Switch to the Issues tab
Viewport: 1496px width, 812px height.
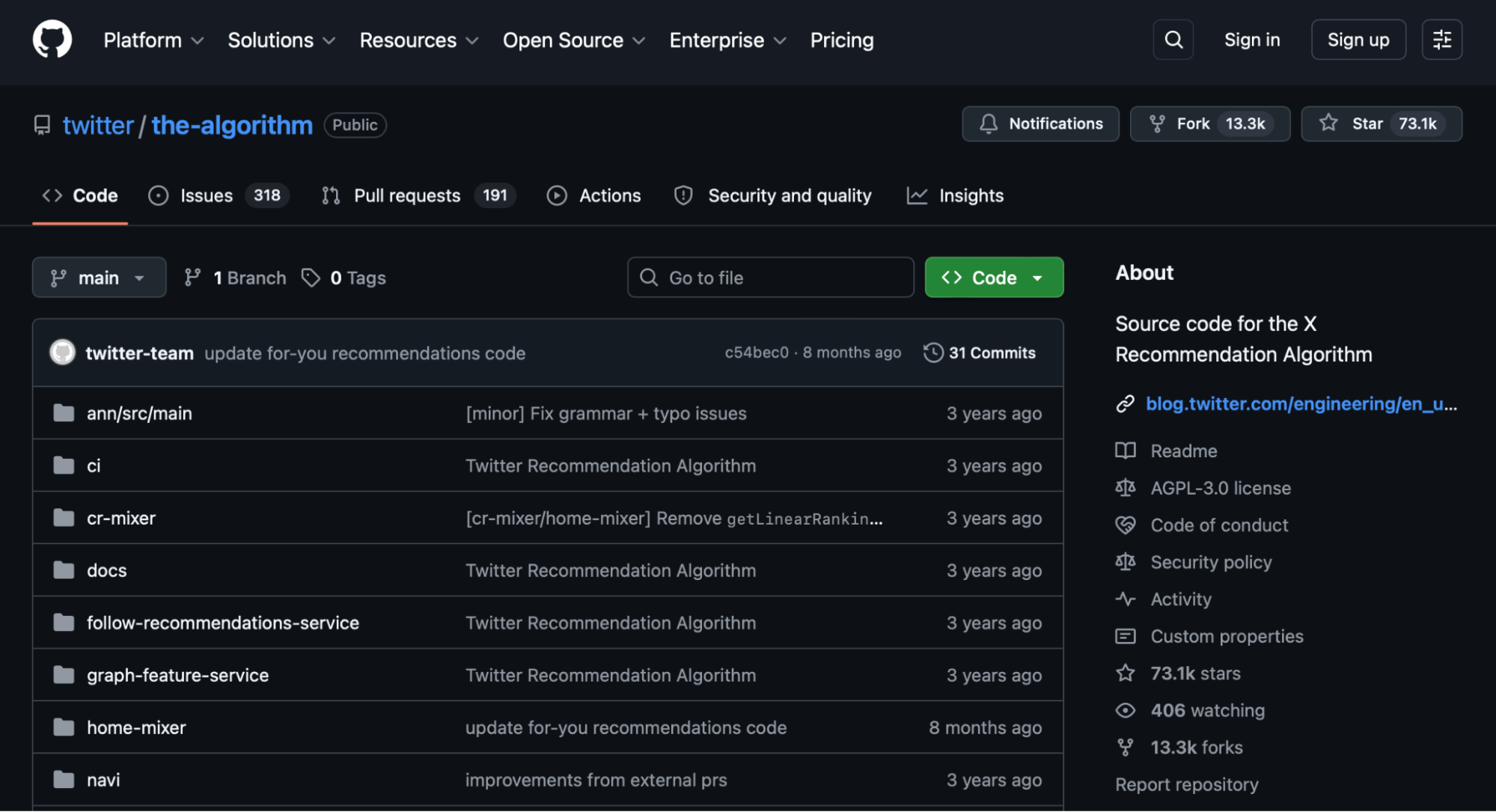coord(219,196)
